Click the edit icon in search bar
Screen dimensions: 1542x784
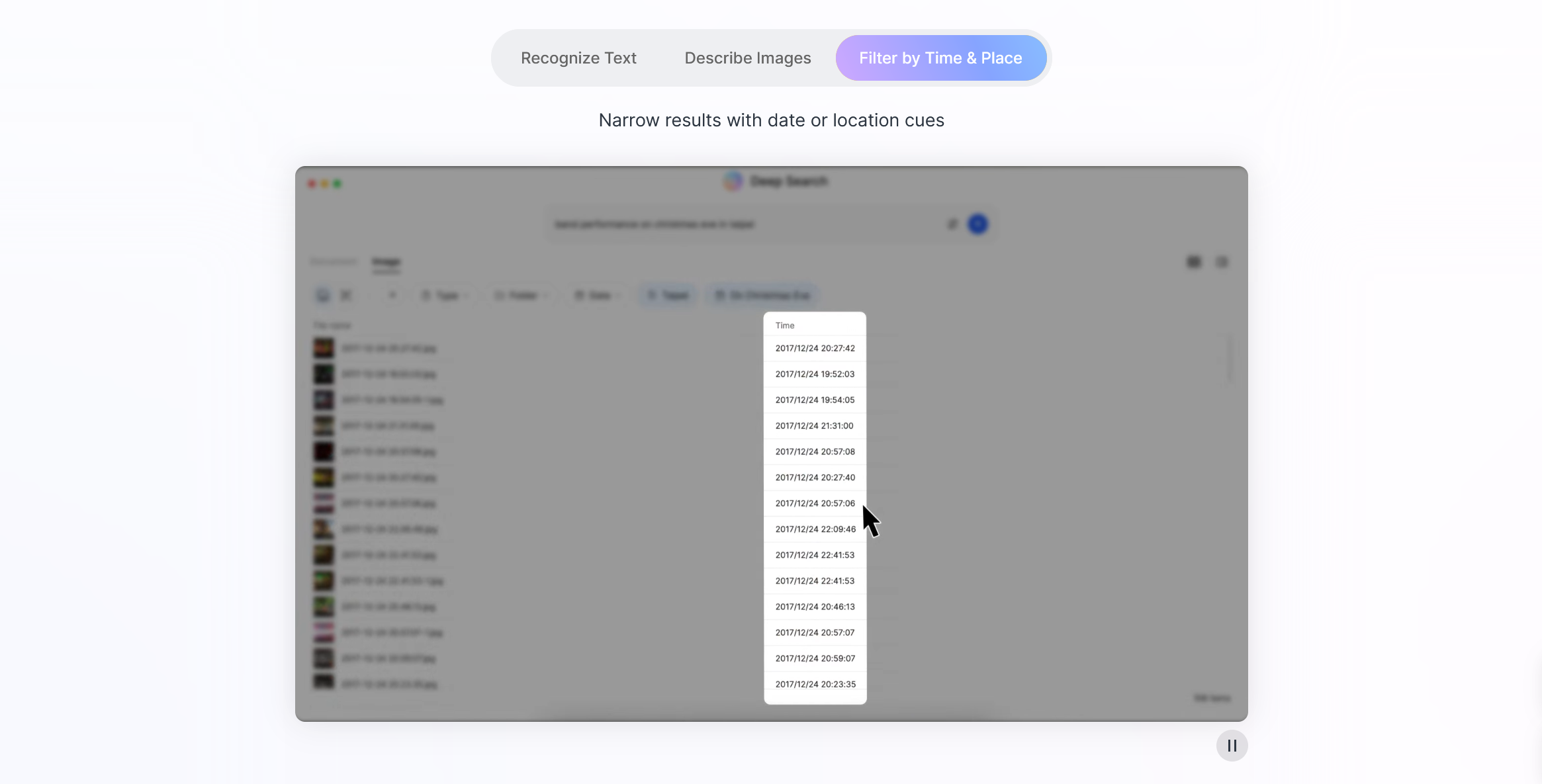point(952,224)
